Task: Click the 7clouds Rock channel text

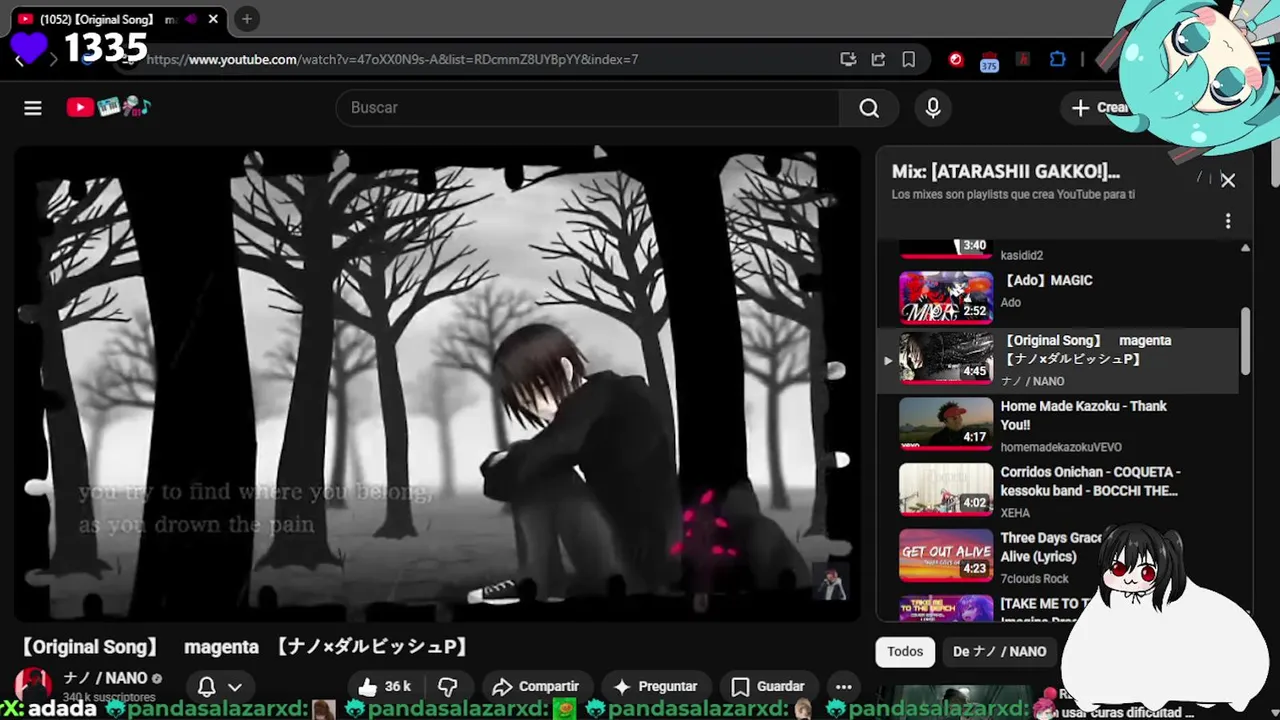Action: tap(1035, 579)
